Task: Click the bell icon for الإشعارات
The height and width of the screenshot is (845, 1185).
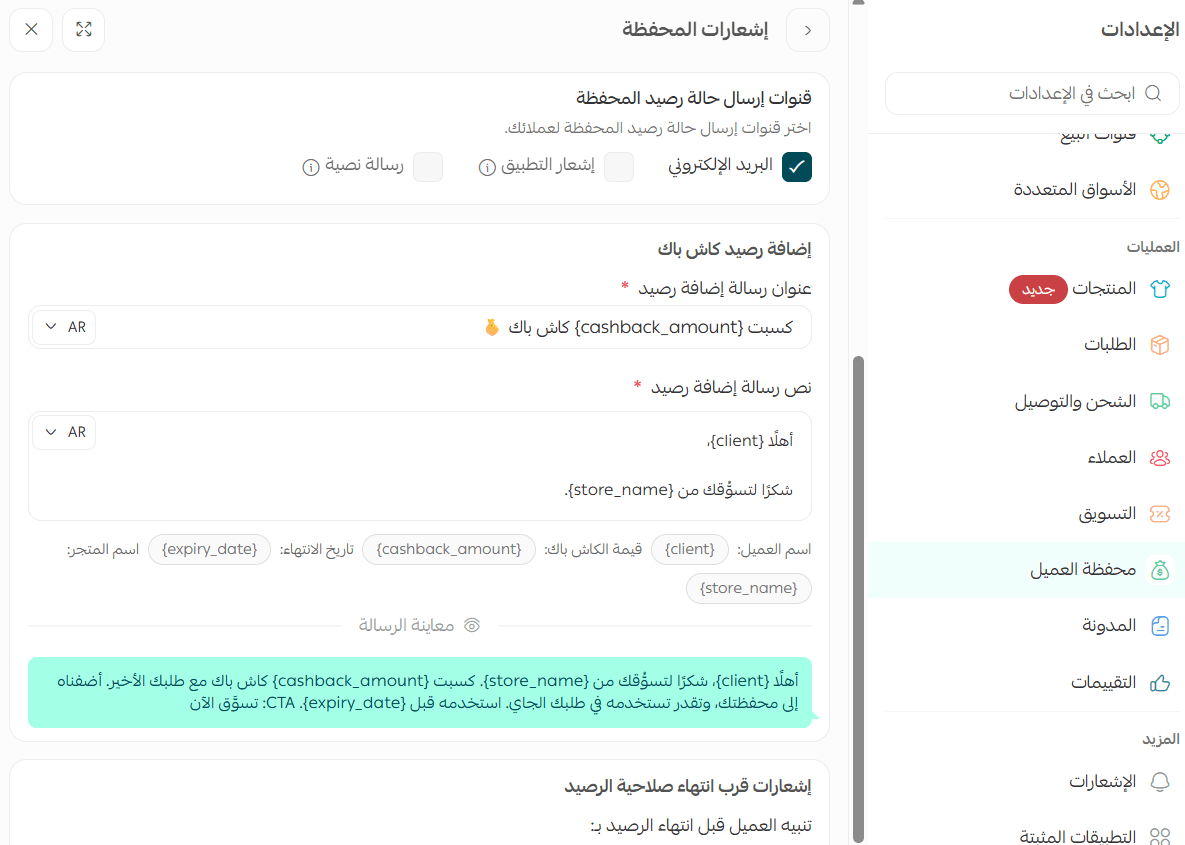Action: (1159, 782)
